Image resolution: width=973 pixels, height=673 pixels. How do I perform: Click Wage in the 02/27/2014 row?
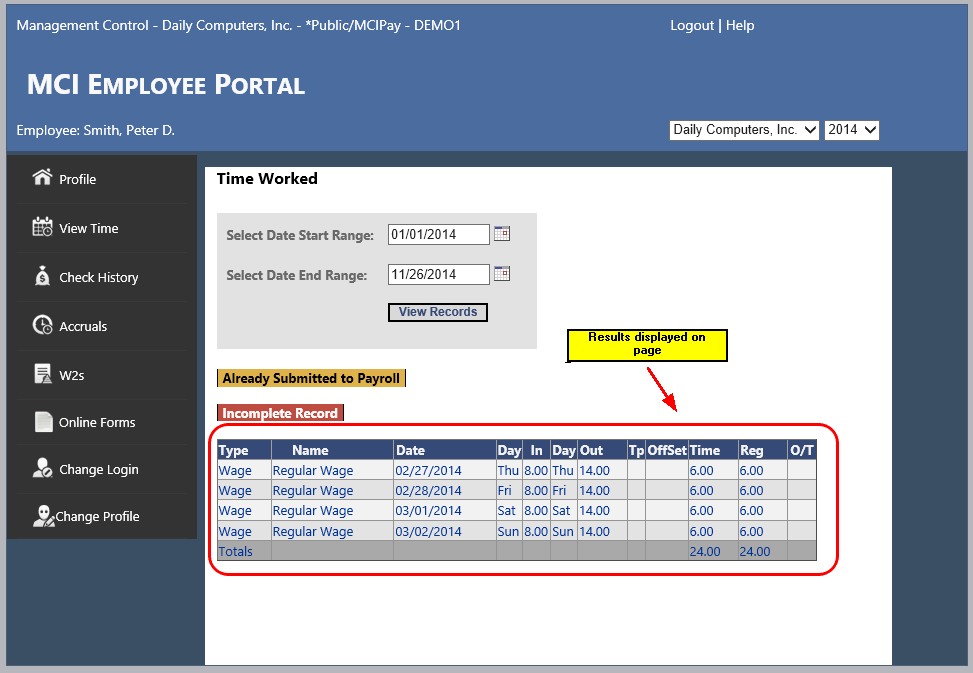pyautogui.click(x=235, y=471)
